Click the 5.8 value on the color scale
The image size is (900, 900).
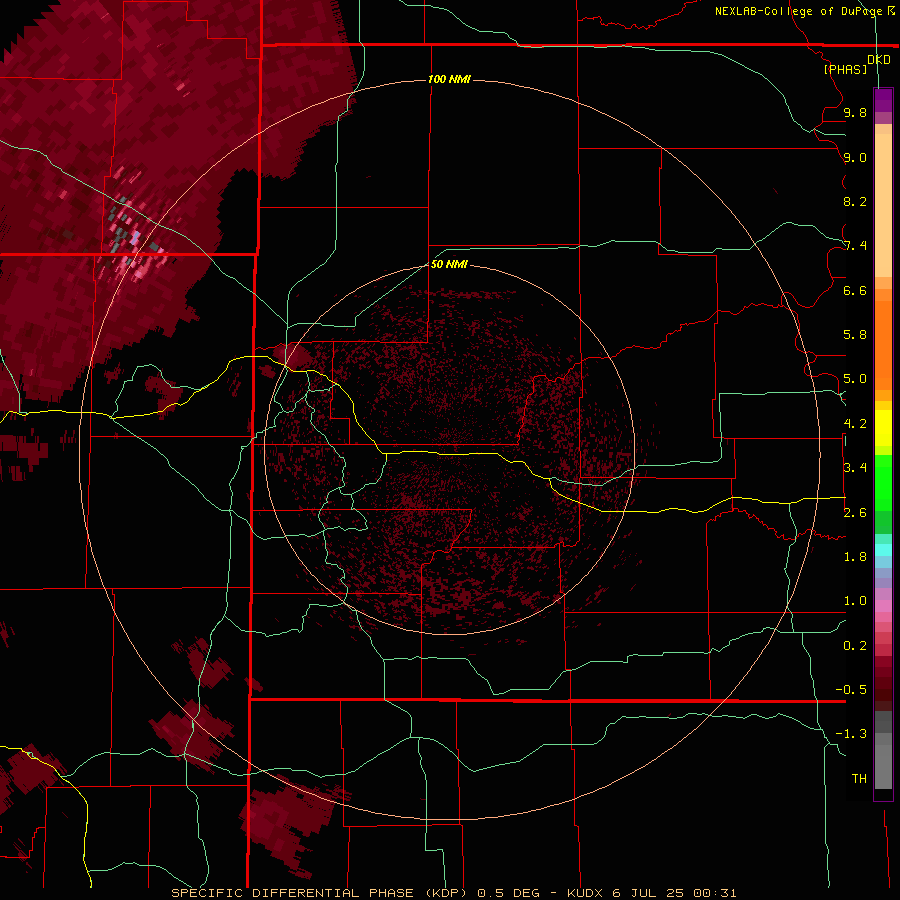[x=855, y=335]
